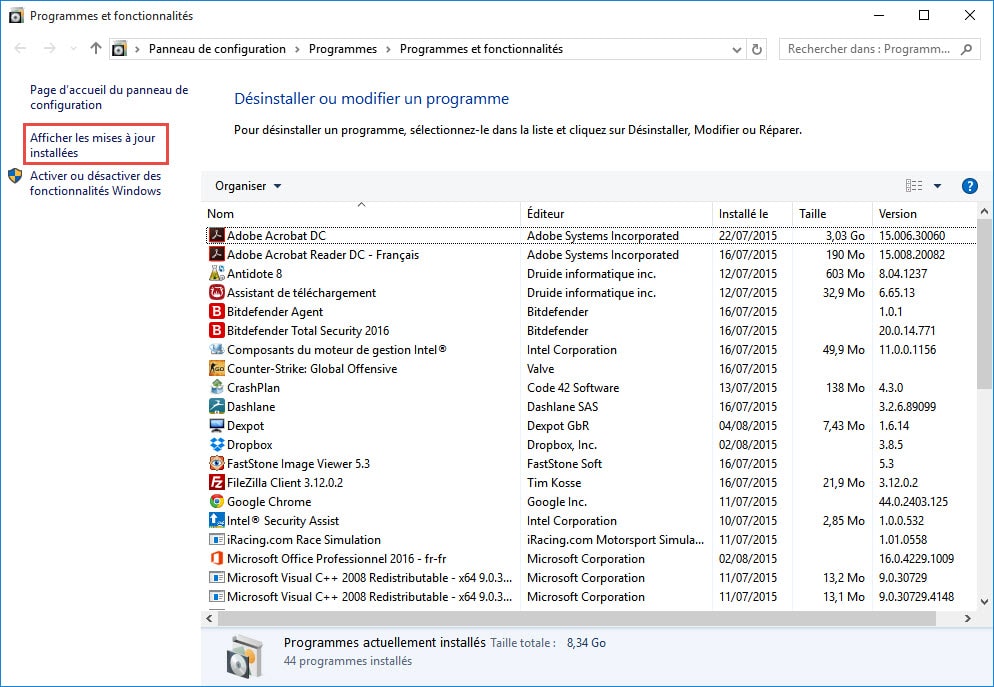Click the Adobe Acrobat DC program icon
The image size is (994, 687).
pyautogui.click(x=217, y=235)
